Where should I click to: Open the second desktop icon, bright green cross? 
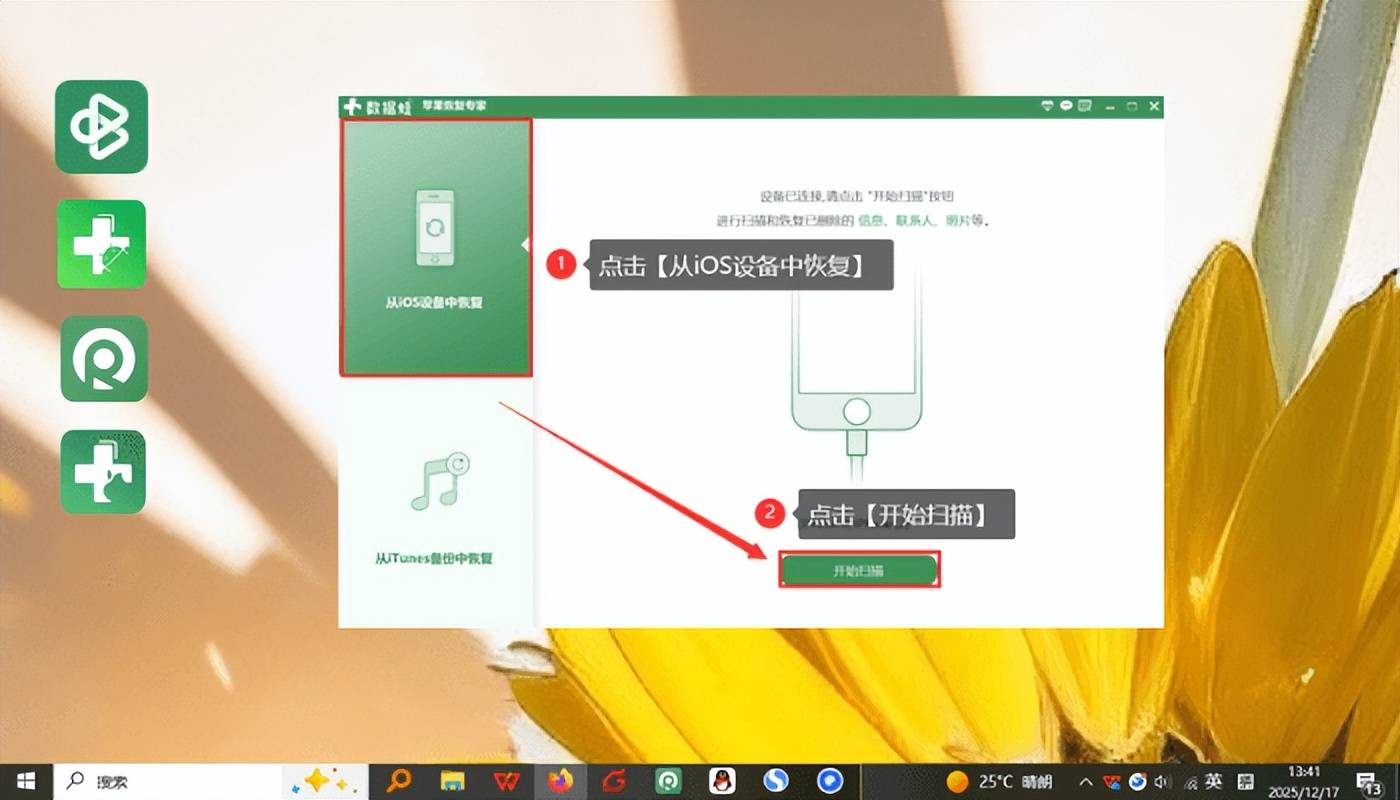pos(101,244)
